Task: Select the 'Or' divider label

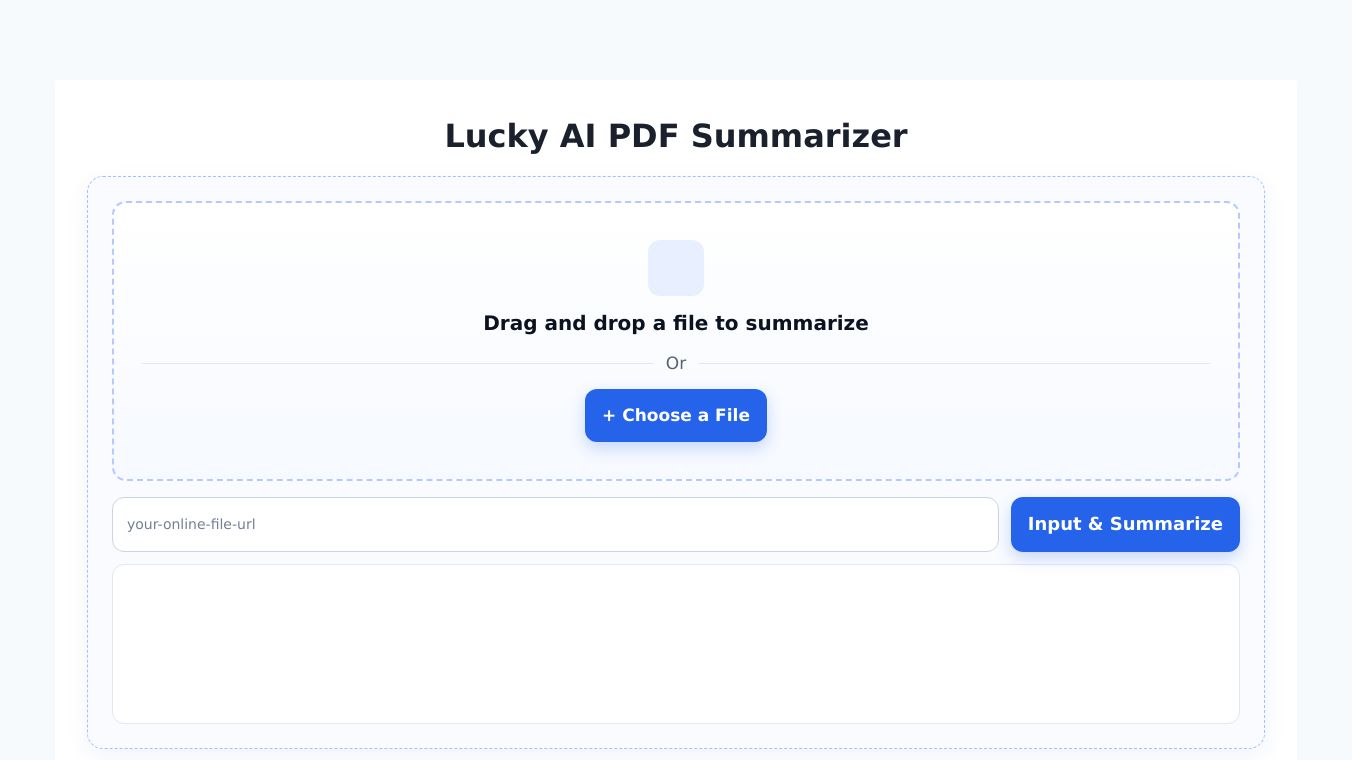Action: pos(676,363)
